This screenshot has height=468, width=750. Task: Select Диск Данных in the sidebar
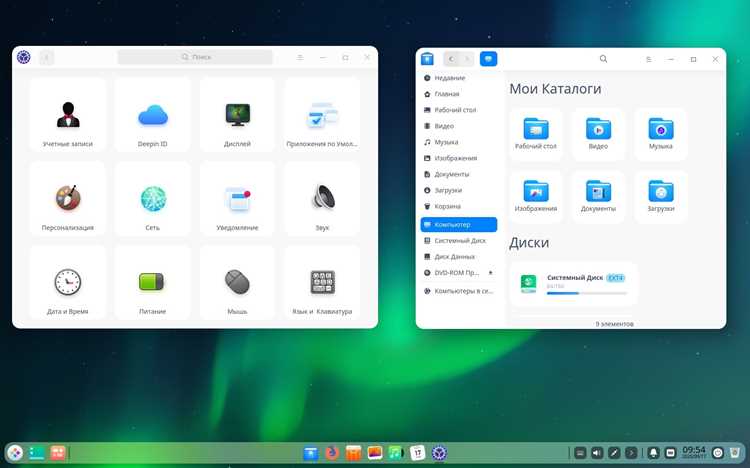click(459, 256)
